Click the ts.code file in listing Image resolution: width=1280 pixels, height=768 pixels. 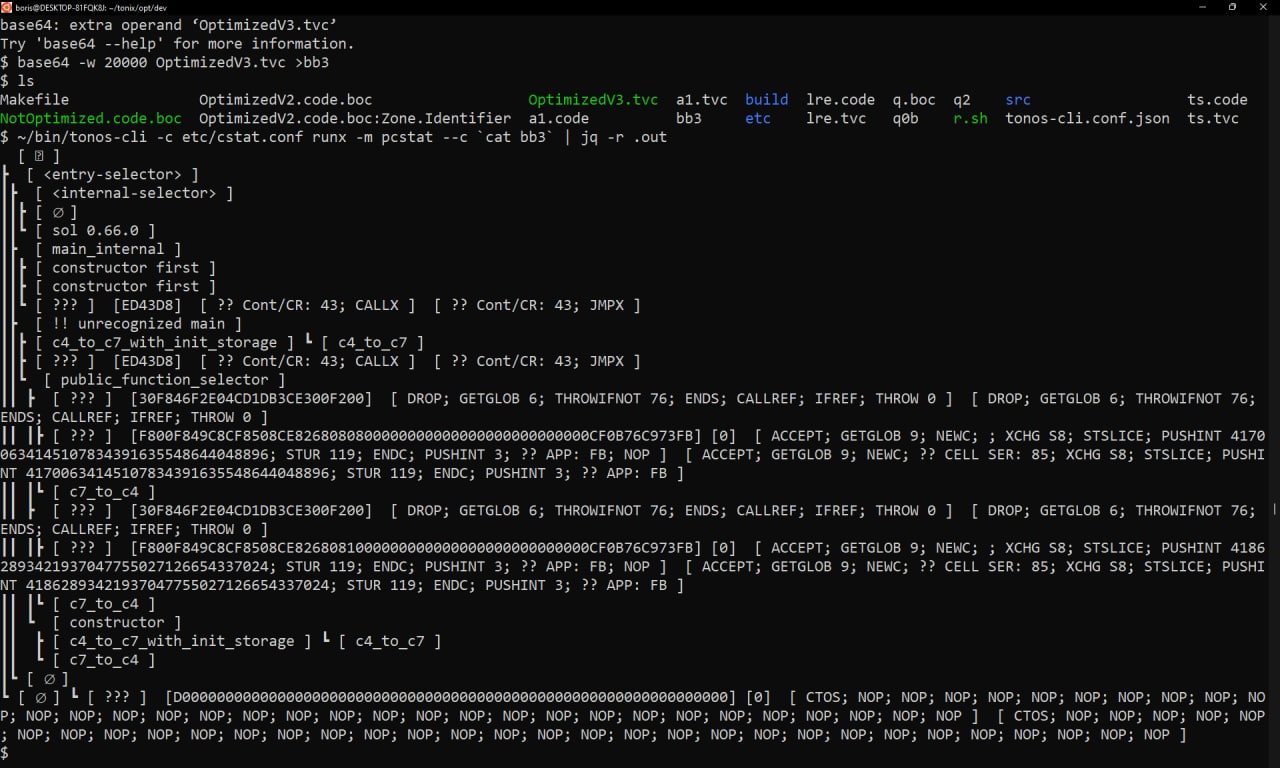click(1217, 100)
